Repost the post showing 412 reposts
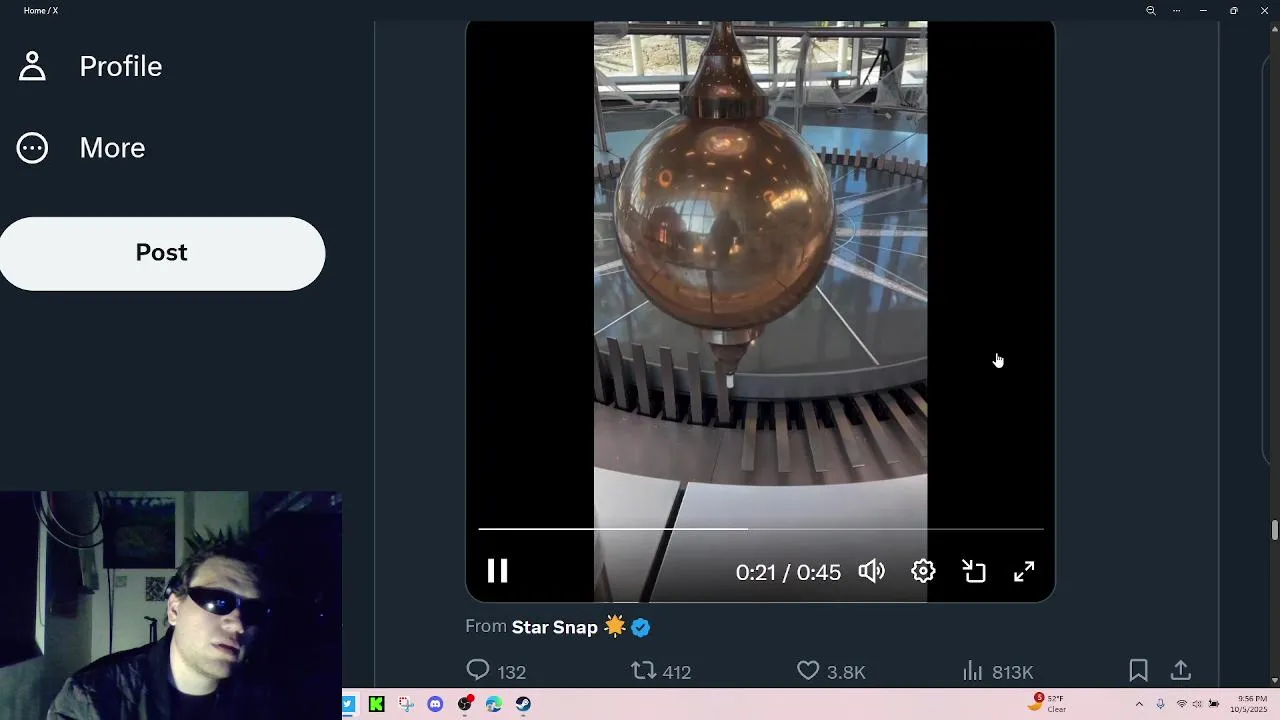This screenshot has width=1280, height=720. tap(661, 671)
